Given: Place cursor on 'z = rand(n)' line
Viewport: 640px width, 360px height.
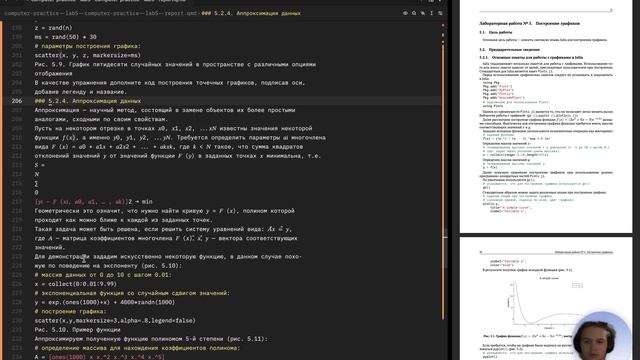Looking at the screenshot, I should [53, 28].
